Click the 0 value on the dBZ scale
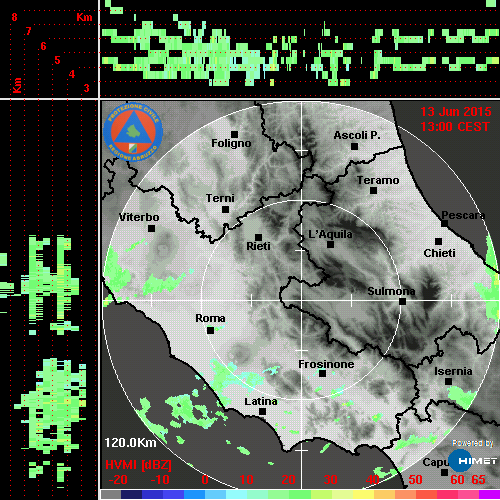 (x=205, y=480)
